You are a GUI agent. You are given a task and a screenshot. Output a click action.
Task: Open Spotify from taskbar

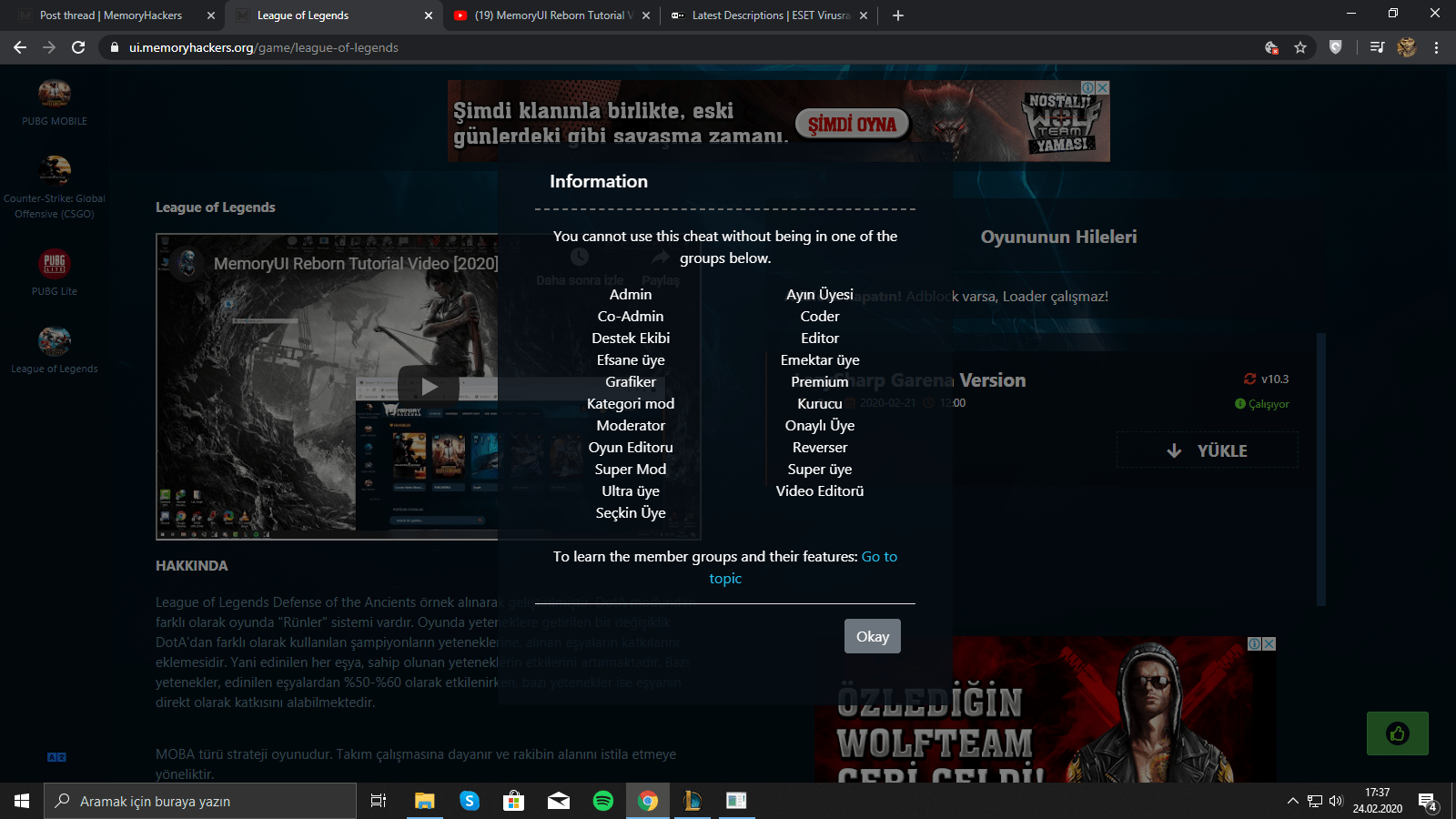[x=603, y=801]
